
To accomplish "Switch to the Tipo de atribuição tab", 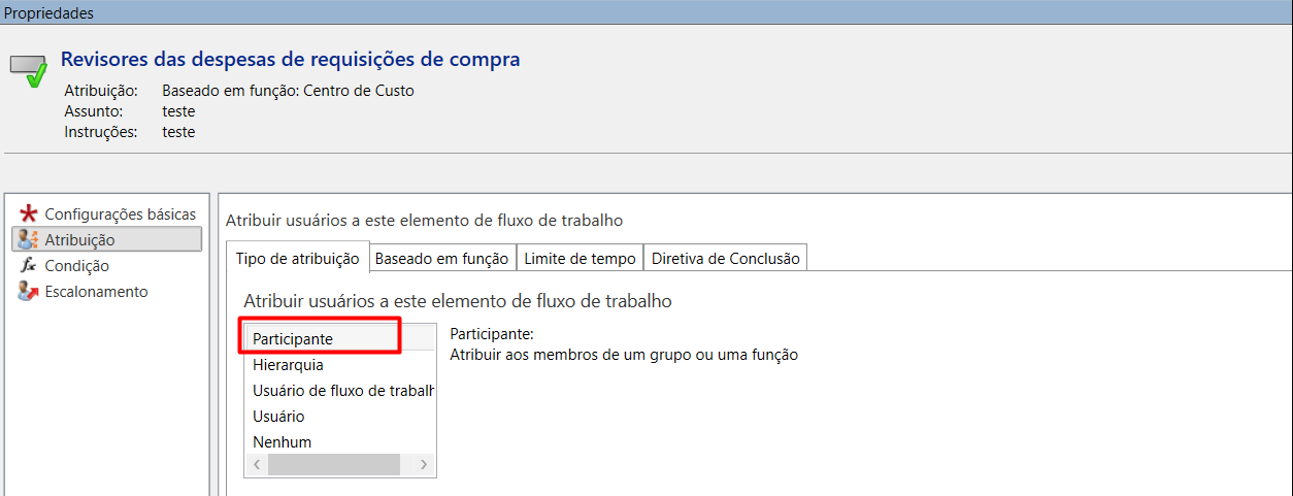I will [x=297, y=258].
